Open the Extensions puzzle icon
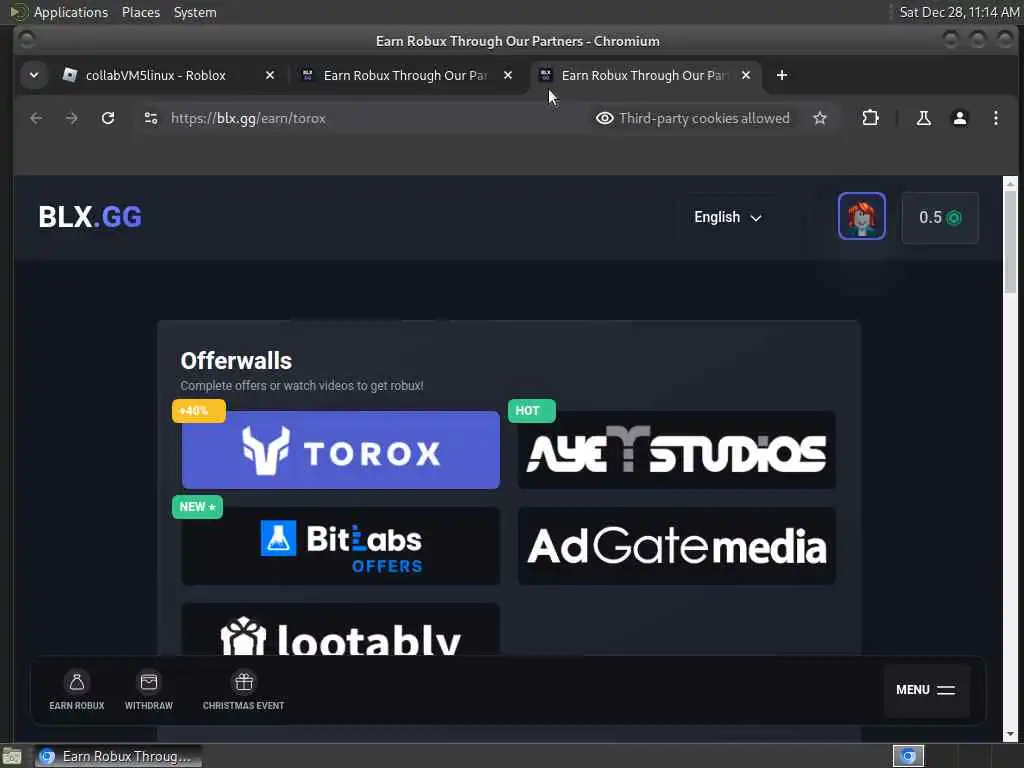This screenshot has width=1024, height=768. pos(870,118)
